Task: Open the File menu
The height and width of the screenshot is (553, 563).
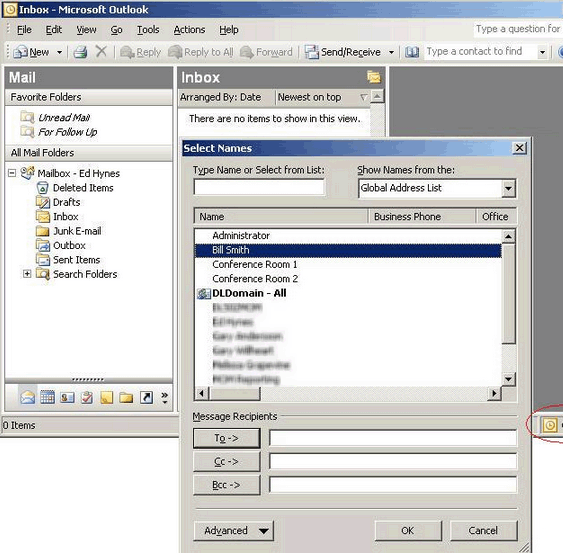Action: coord(24,30)
